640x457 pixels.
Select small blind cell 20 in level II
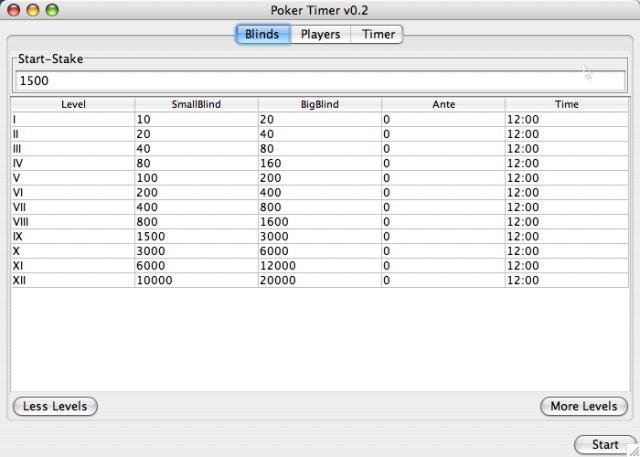(196, 134)
